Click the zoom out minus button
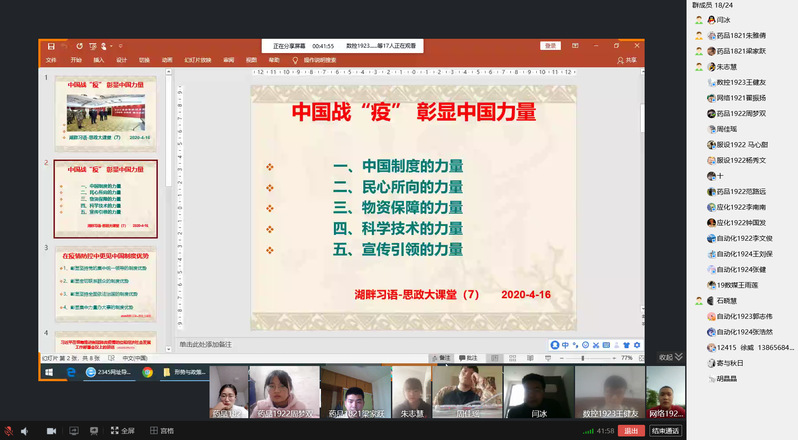The image size is (798, 440). pos(562,358)
